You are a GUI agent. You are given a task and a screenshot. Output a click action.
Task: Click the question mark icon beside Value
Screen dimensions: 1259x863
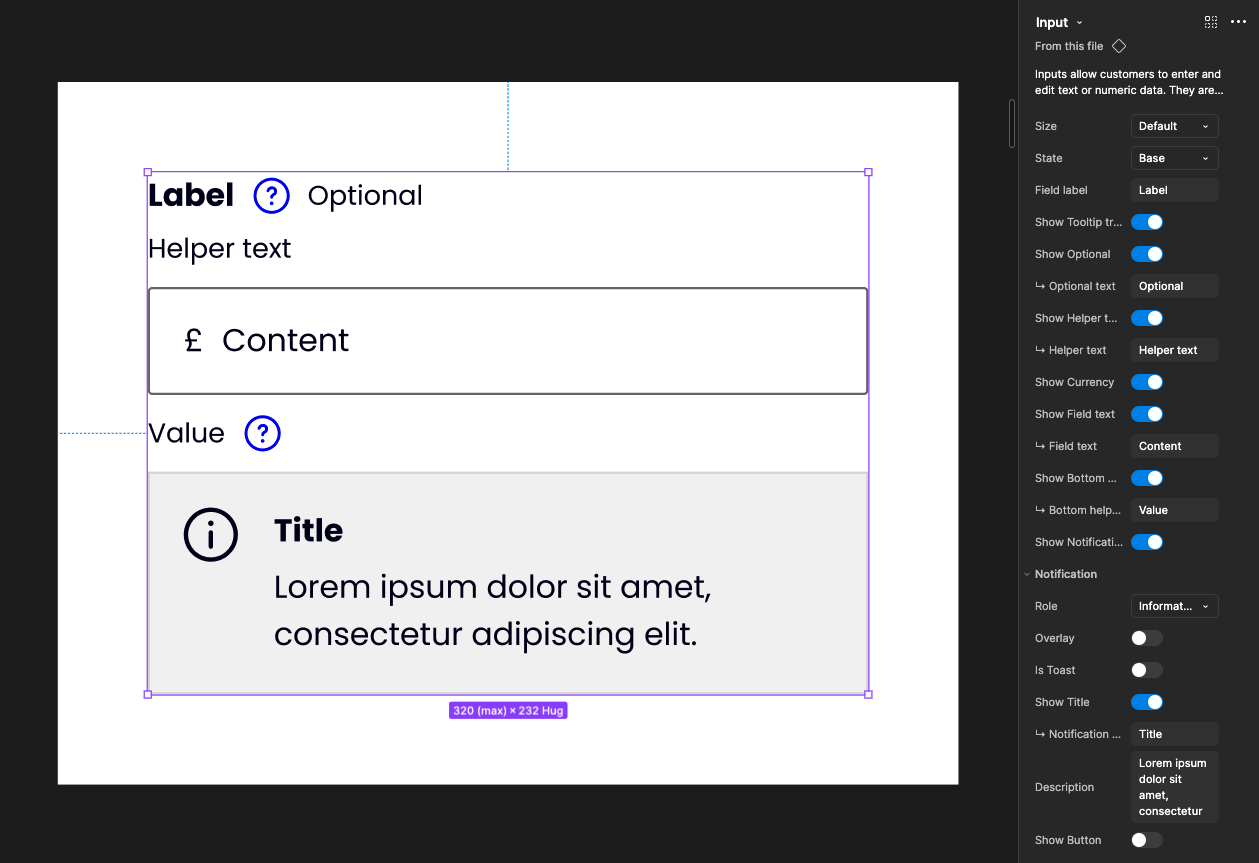pos(263,433)
